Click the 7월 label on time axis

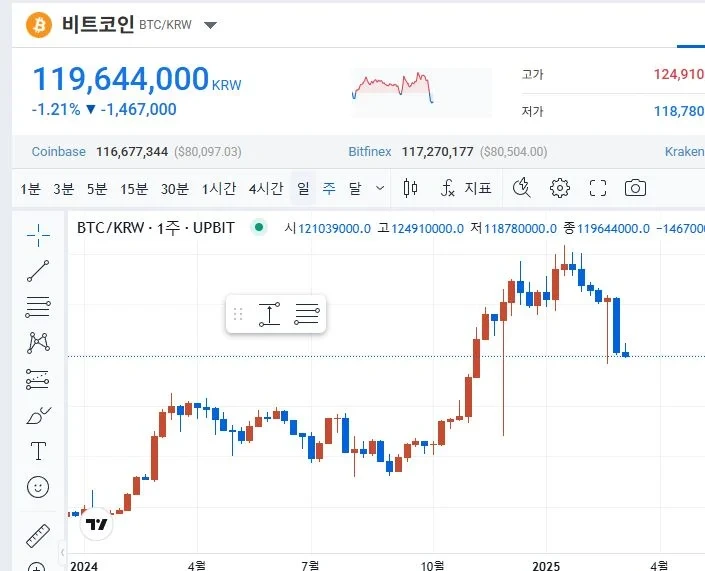coord(310,565)
